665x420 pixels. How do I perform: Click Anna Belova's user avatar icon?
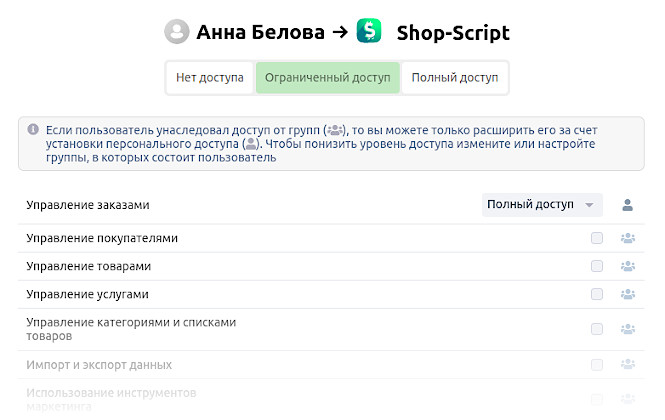coord(177,32)
